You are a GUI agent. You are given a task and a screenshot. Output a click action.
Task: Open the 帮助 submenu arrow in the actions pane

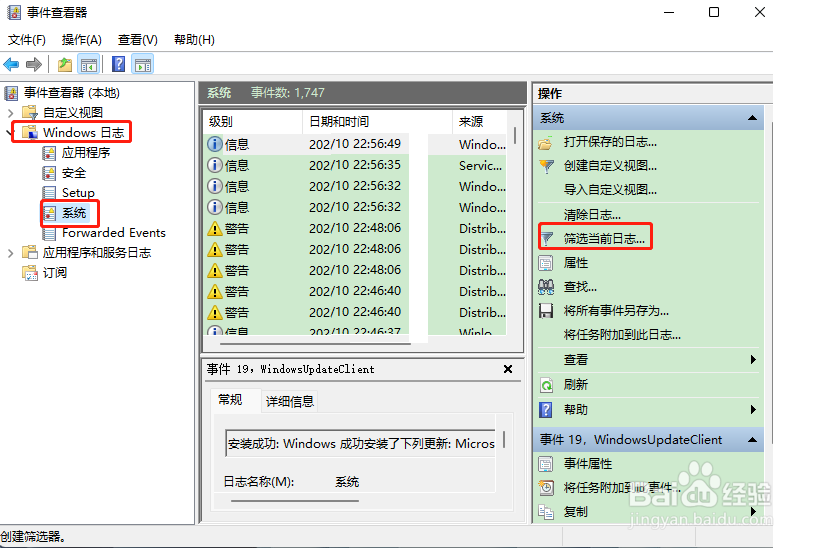[753, 410]
